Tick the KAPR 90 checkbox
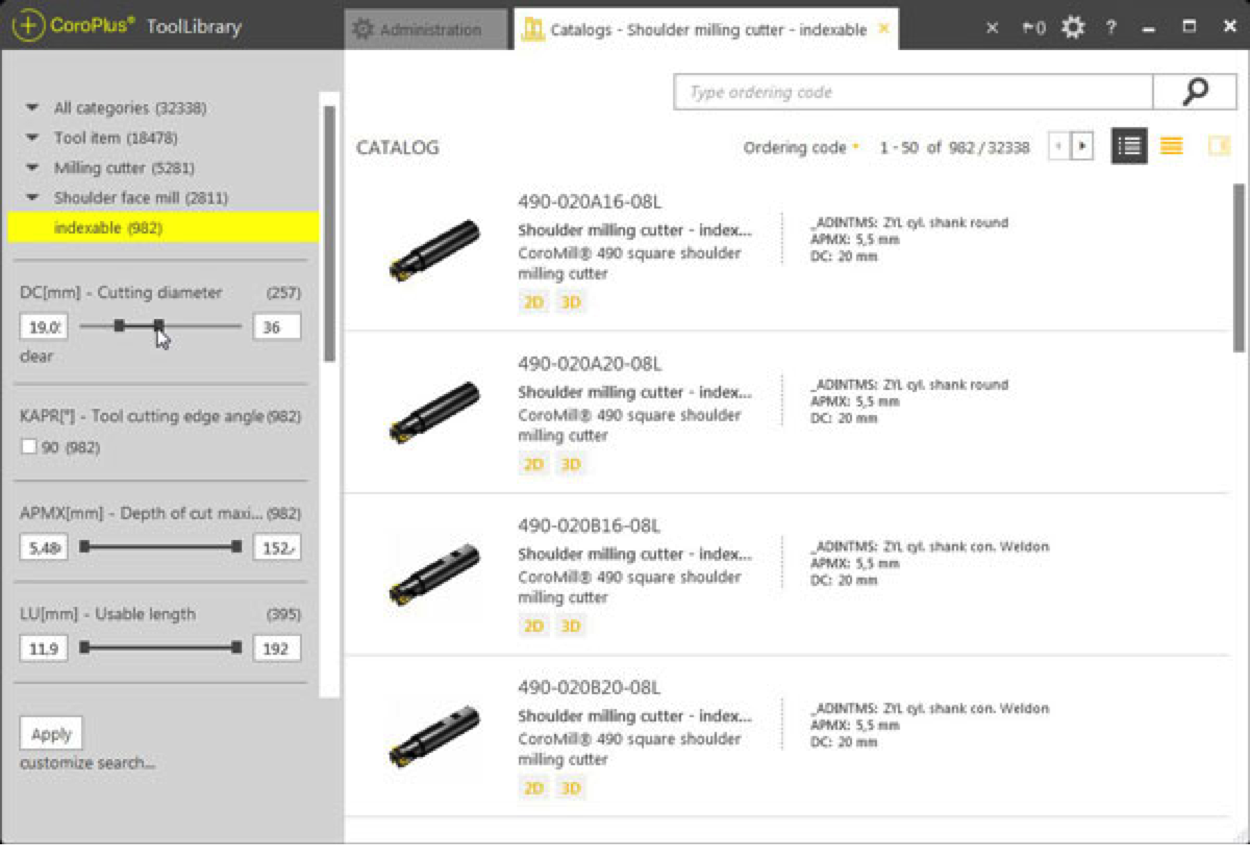The width and height of the screenshot is (1250, 845). coord(29,447)
